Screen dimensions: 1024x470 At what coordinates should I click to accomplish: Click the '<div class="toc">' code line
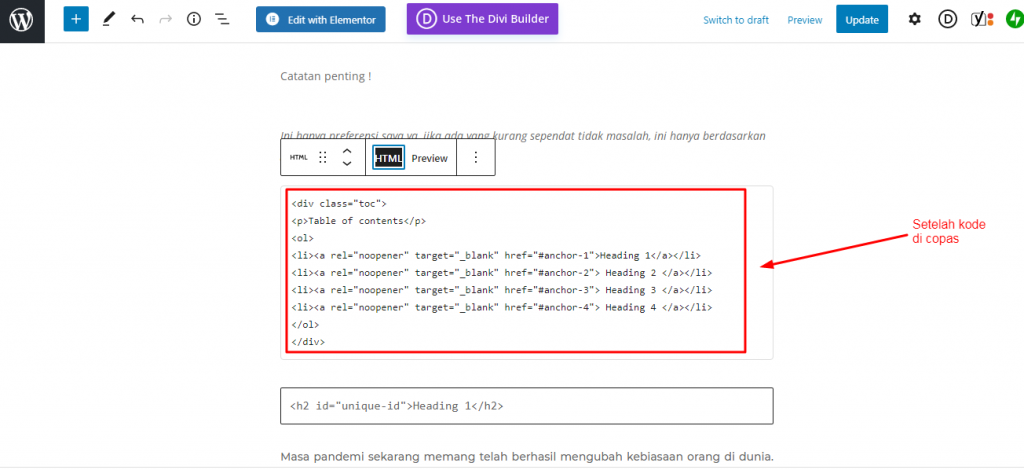(339, 204)
